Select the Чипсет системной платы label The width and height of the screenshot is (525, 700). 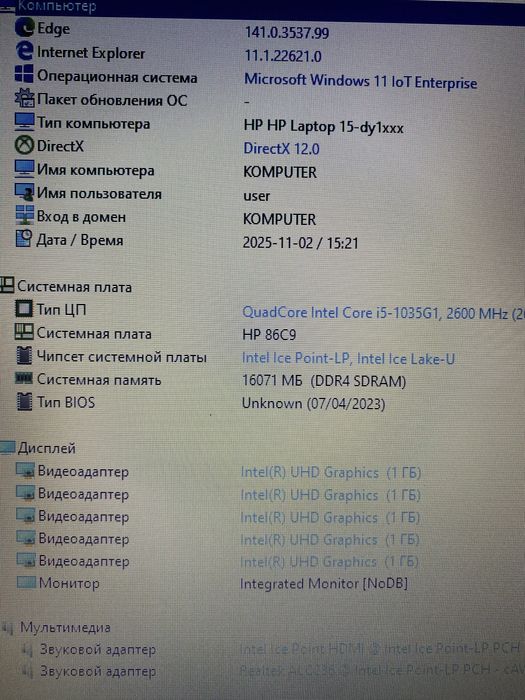pyautogui.click(x=121, y=357)
